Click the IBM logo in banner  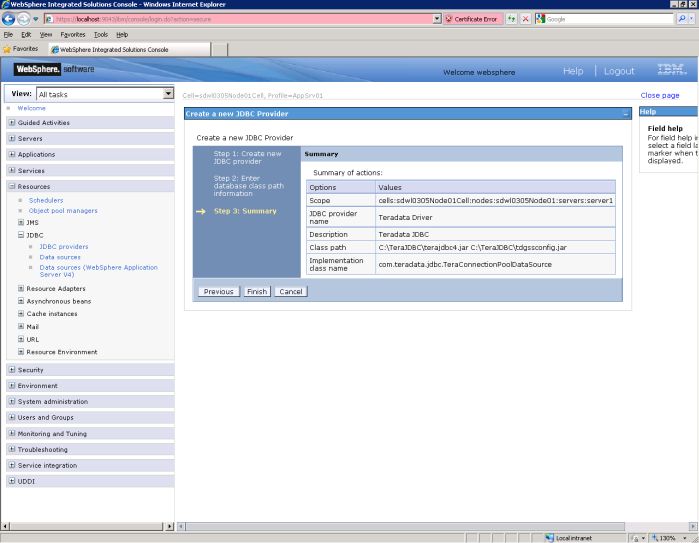pyautogui.click(x=671, y=70)
